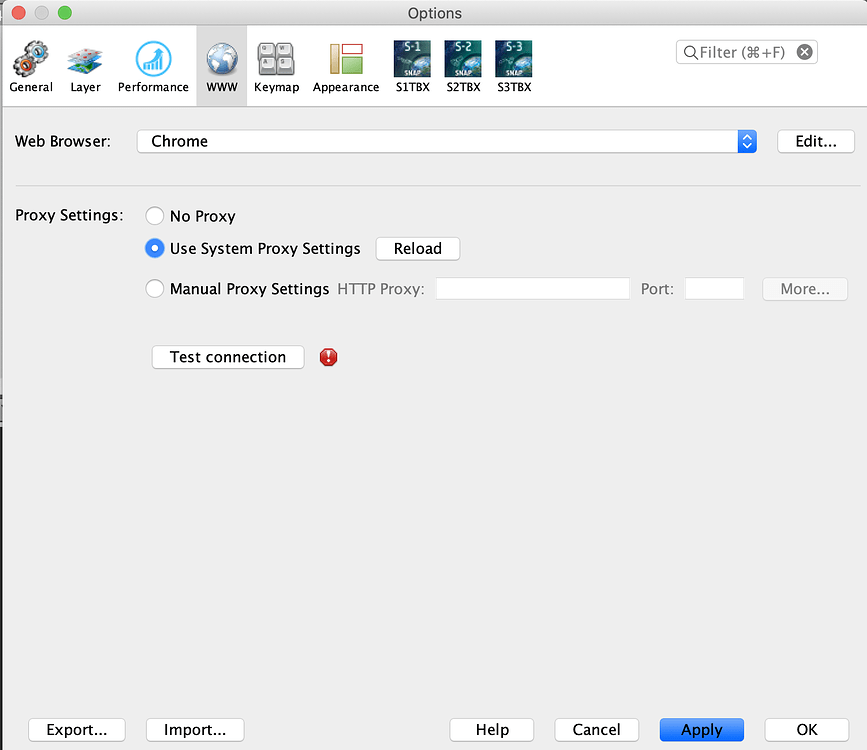Click the red connection error icon
The width and height of the screenshot is (867, 750).
coord(328,357)
